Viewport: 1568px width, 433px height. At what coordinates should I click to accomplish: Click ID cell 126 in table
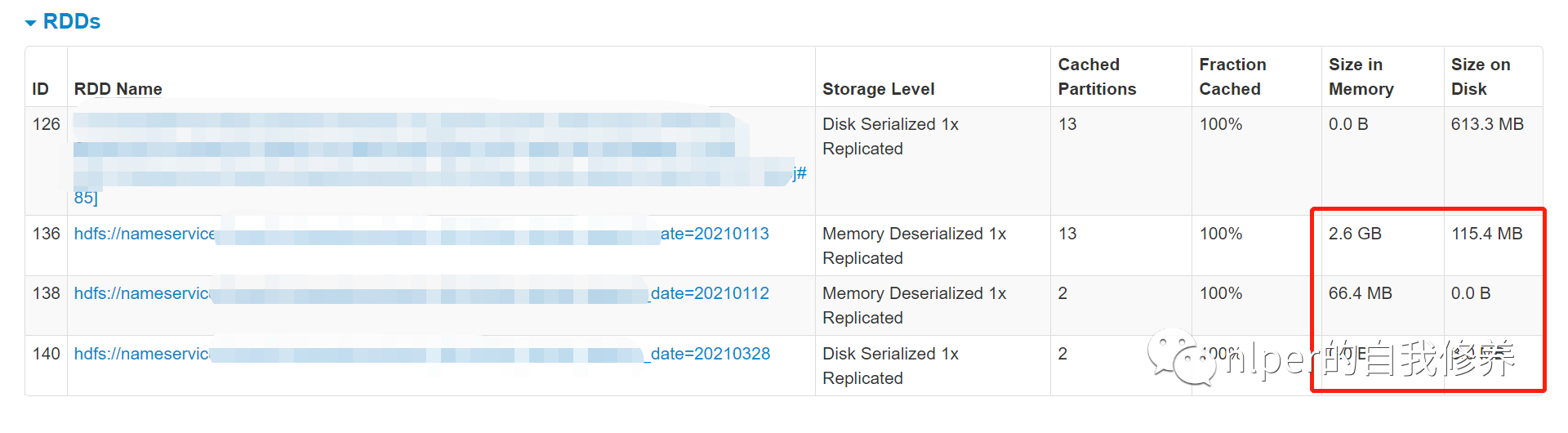pyautogui.click(x=47, y=124)
